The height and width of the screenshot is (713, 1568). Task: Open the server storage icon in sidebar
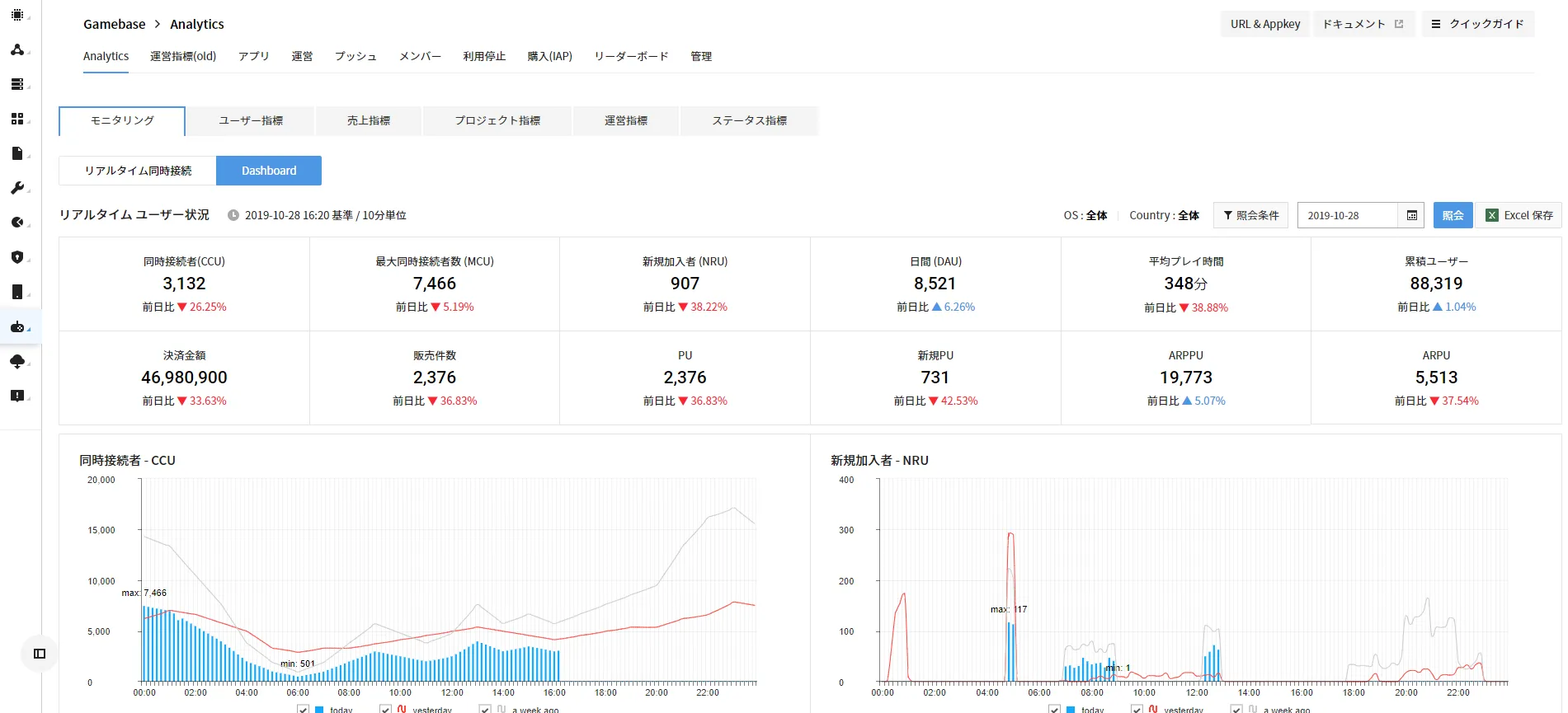point(17,84)
